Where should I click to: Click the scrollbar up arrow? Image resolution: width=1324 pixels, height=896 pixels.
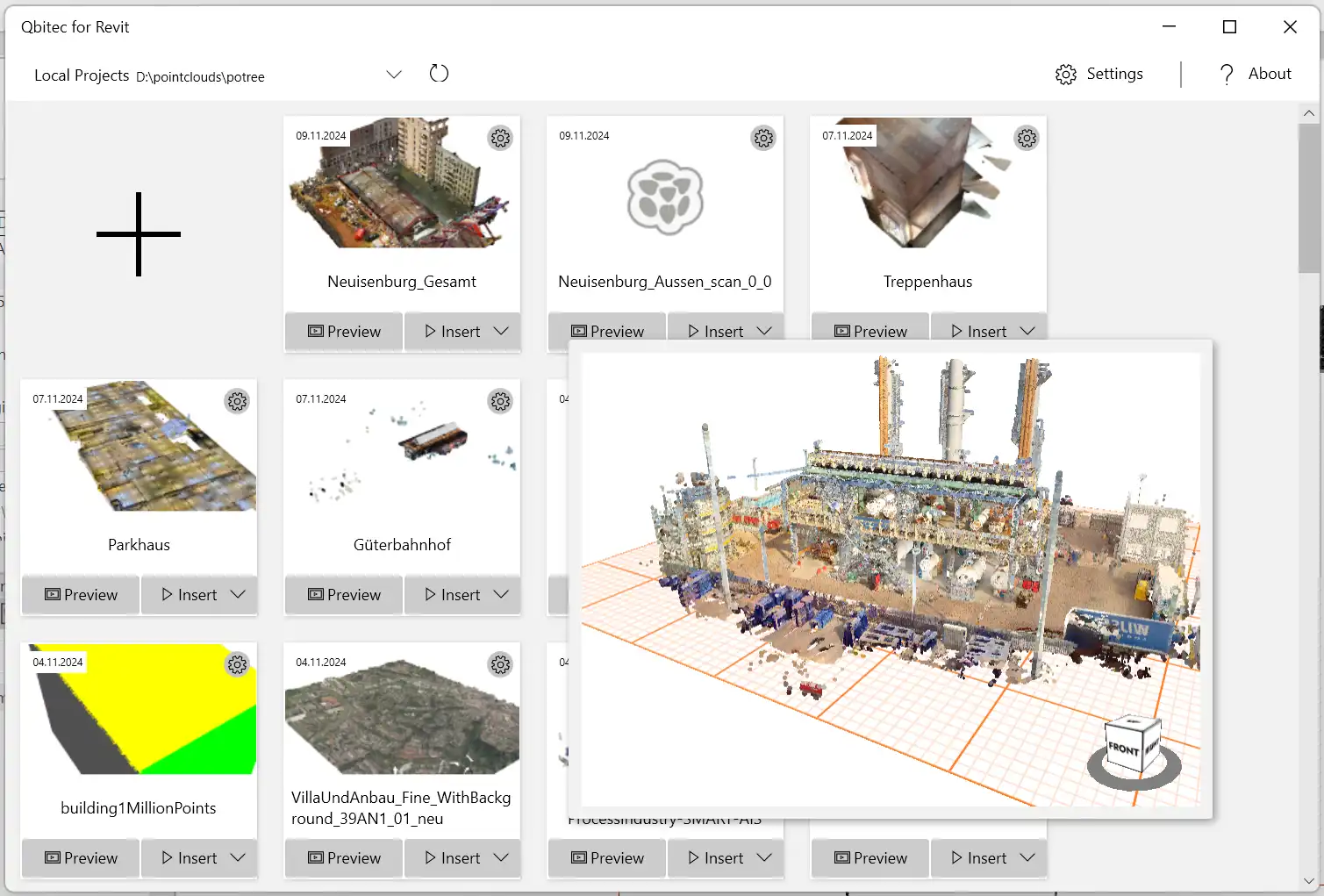[x=1308, y=113]
